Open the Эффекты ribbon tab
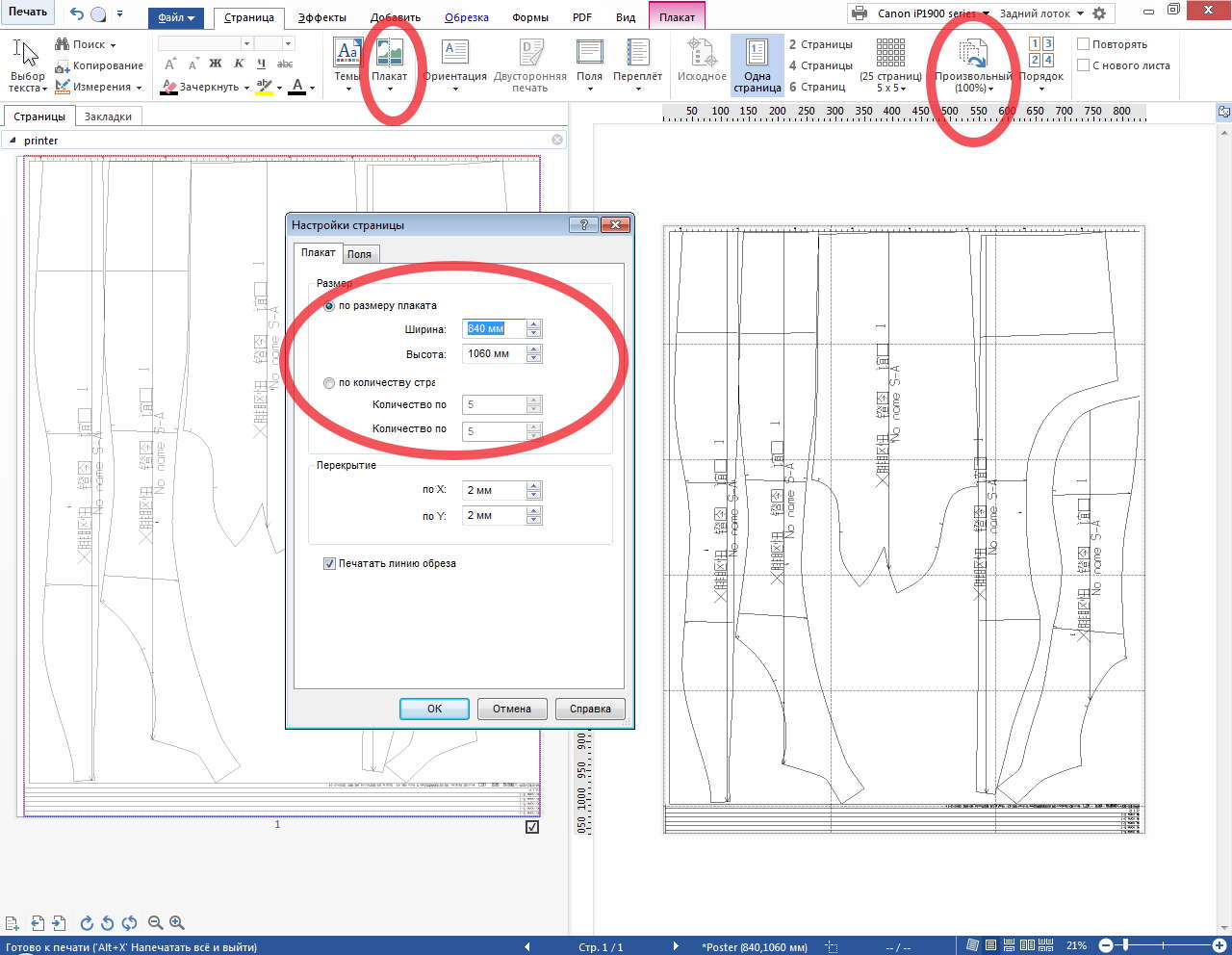Viewport: 1232px width, 955px height. click(321, 17)
